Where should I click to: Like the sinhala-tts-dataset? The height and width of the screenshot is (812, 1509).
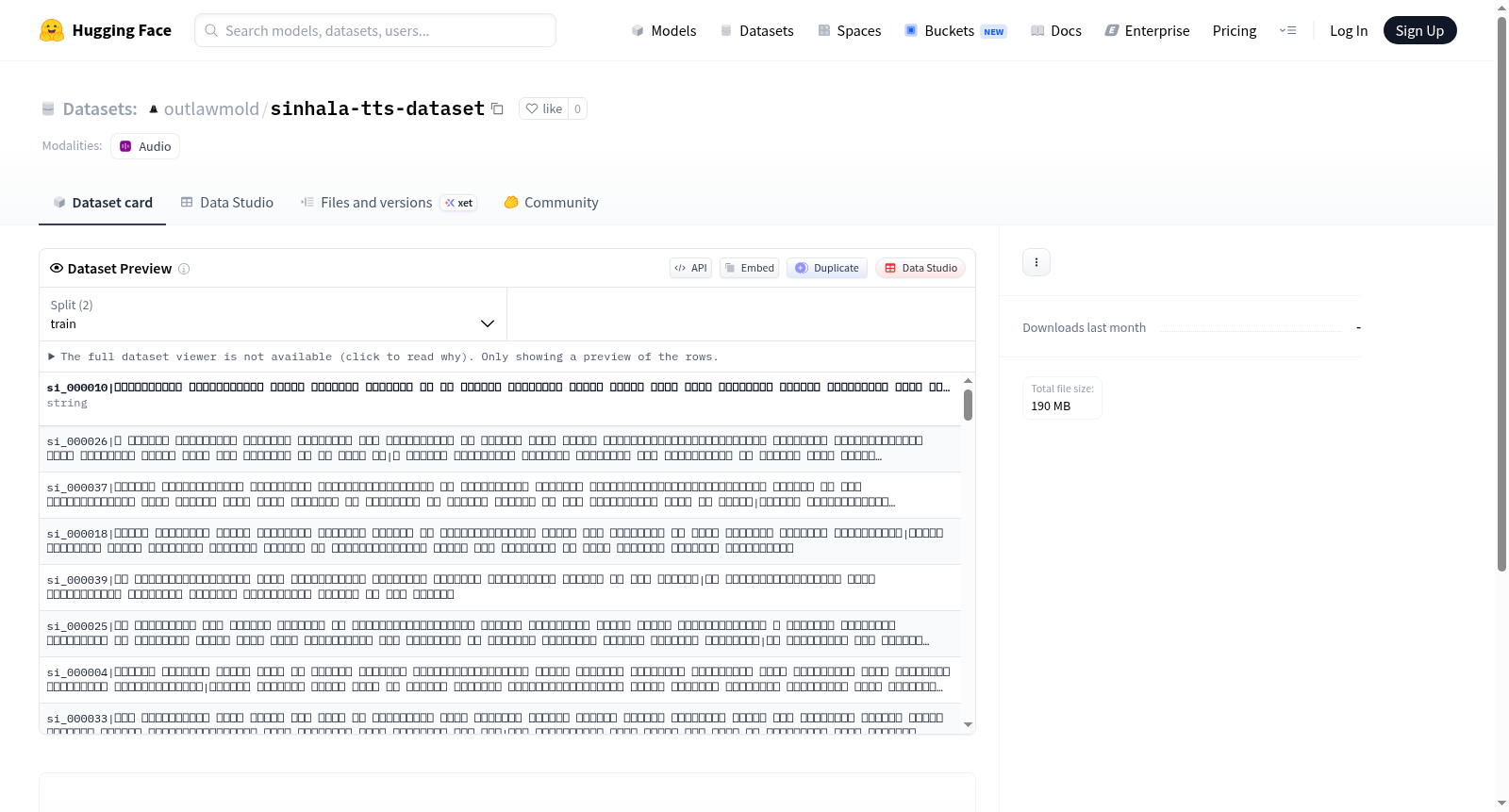click(544, 108)
